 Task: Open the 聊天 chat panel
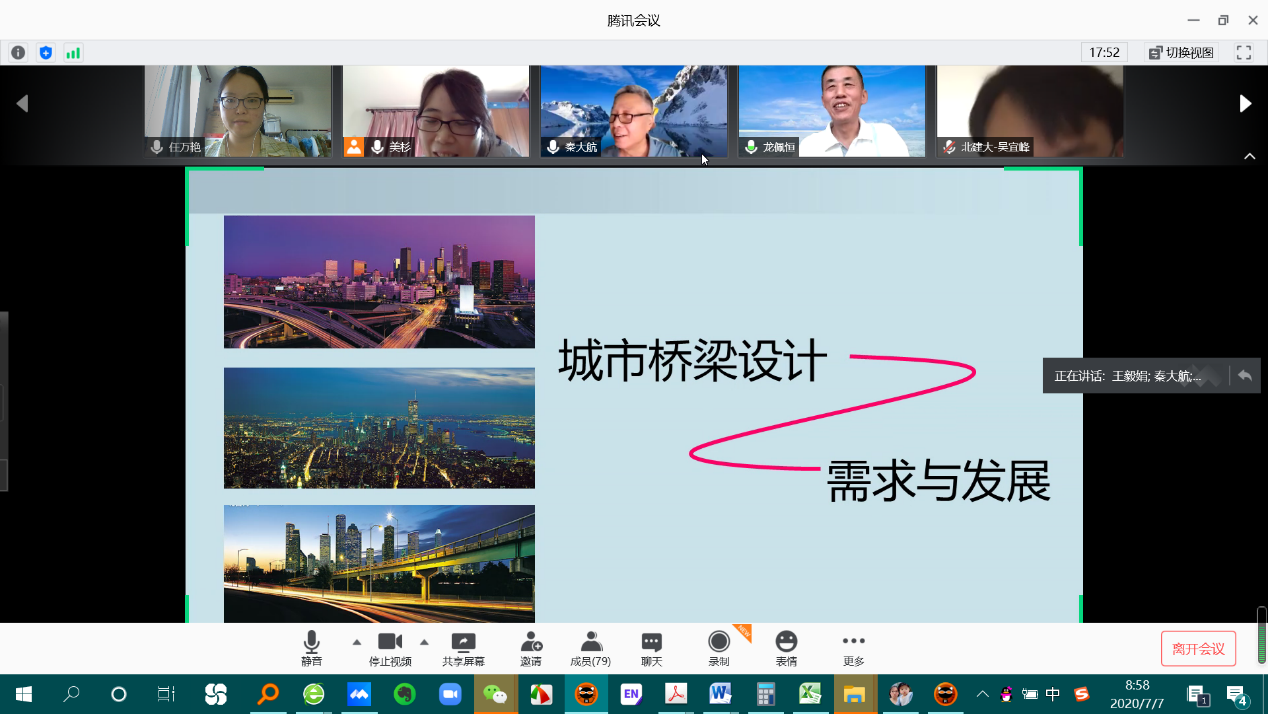click(x=652, y=648)
